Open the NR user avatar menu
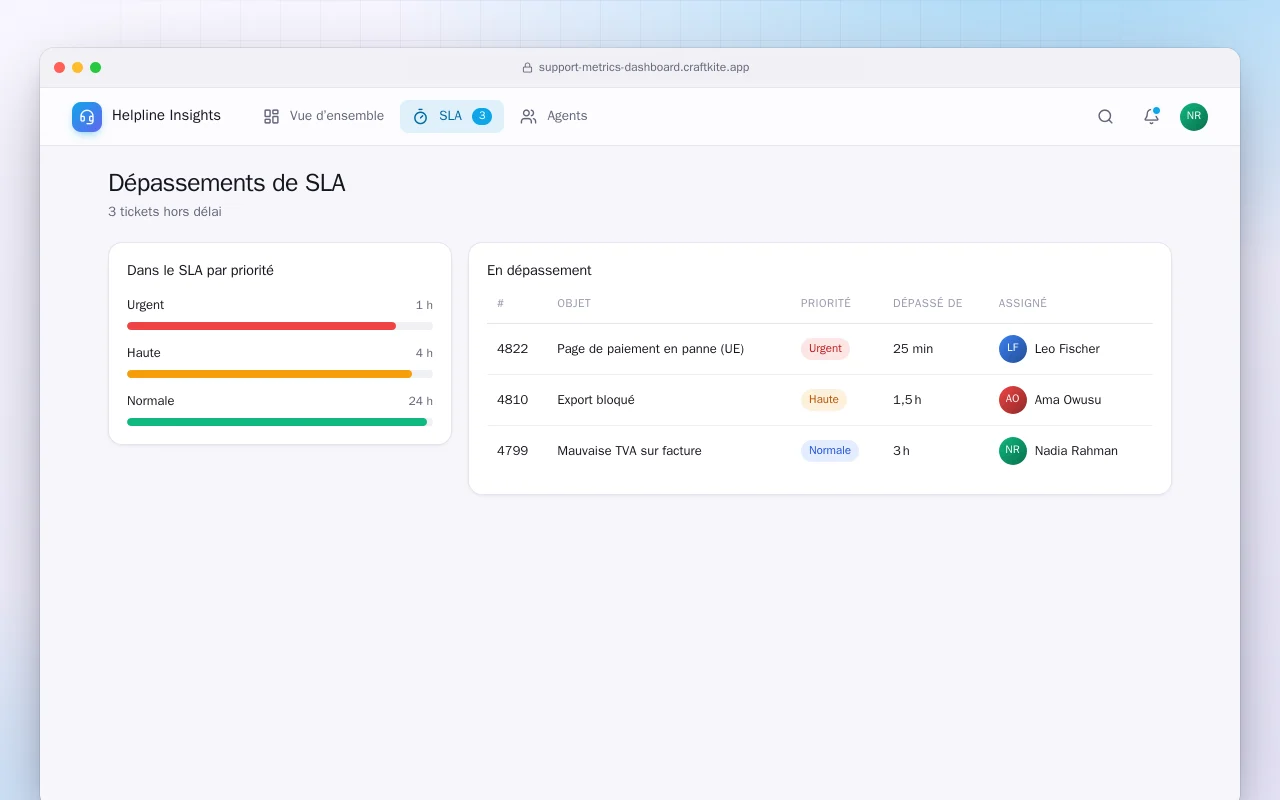1280x800 pixels. [x=1193, y=117]
